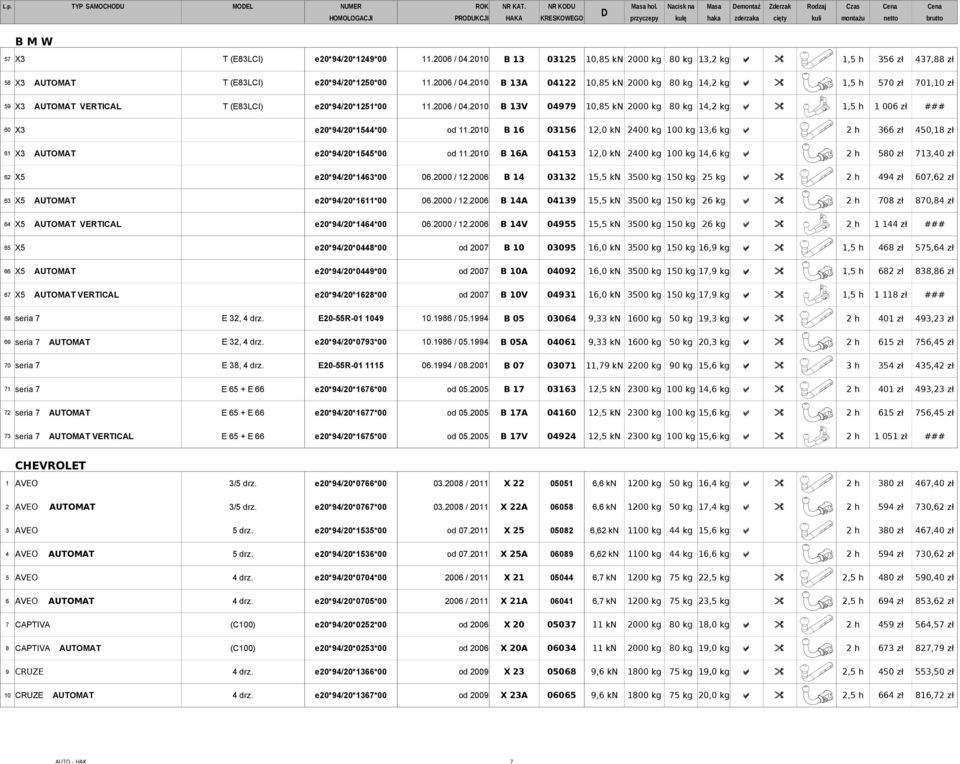Click gross price 607,62 zł
This screenshot has height=764, width=960.
pyautogui.click(x=934, y=177)
